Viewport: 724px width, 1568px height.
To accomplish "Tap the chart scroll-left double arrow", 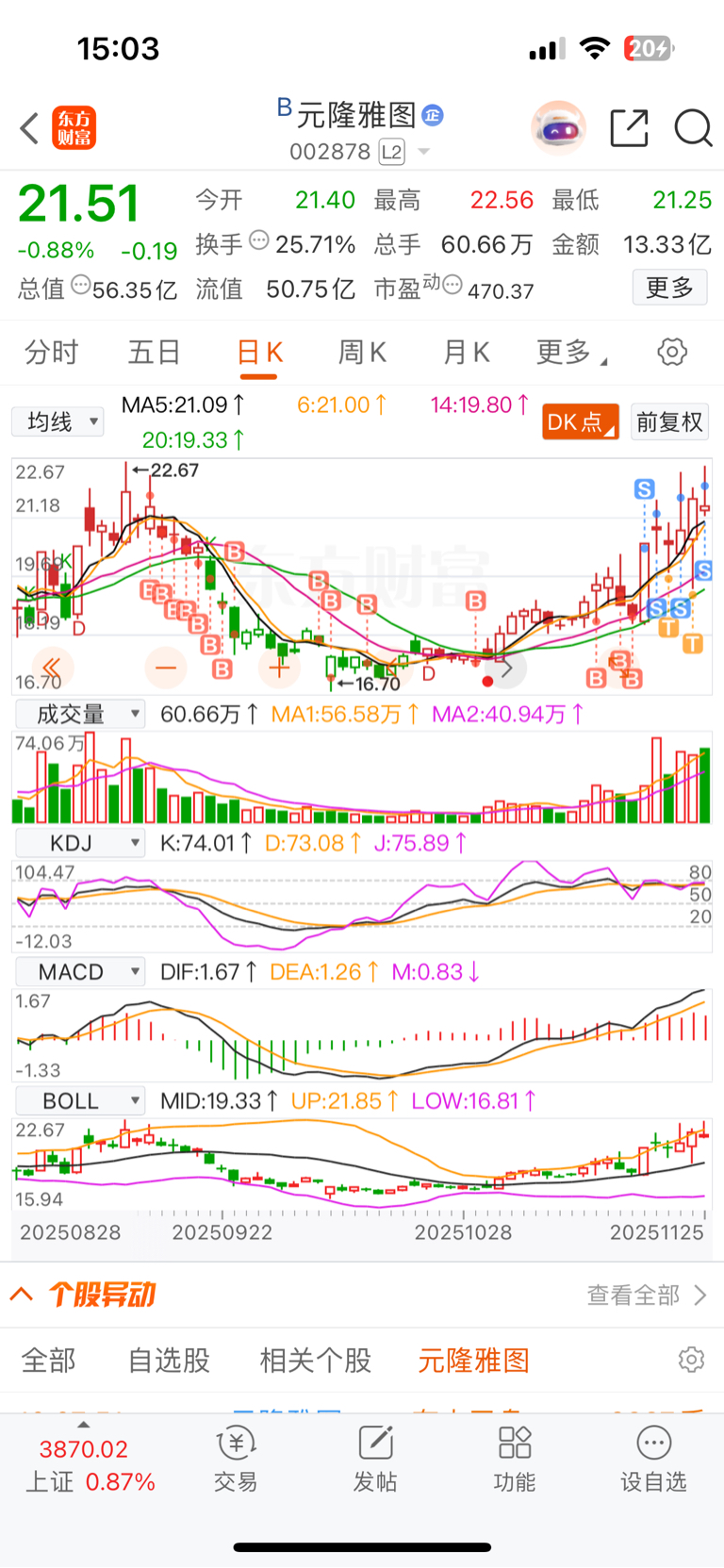I will [x=52, y=668].
